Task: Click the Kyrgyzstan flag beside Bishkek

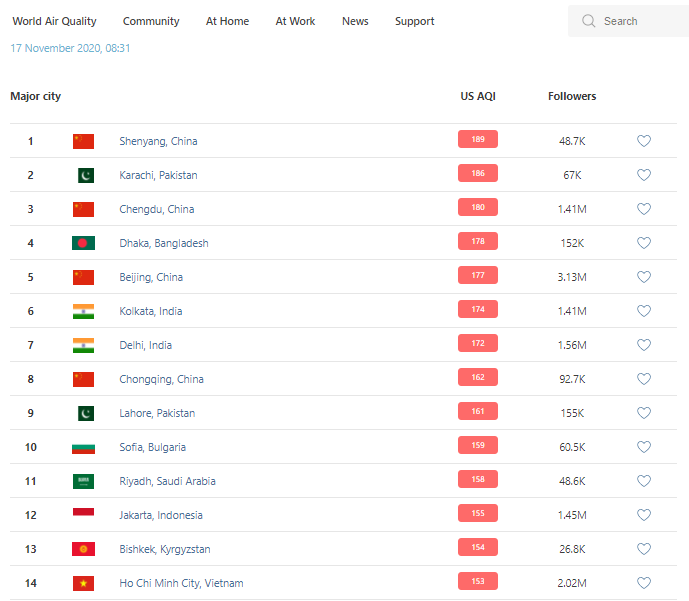Action: [83, 549]
